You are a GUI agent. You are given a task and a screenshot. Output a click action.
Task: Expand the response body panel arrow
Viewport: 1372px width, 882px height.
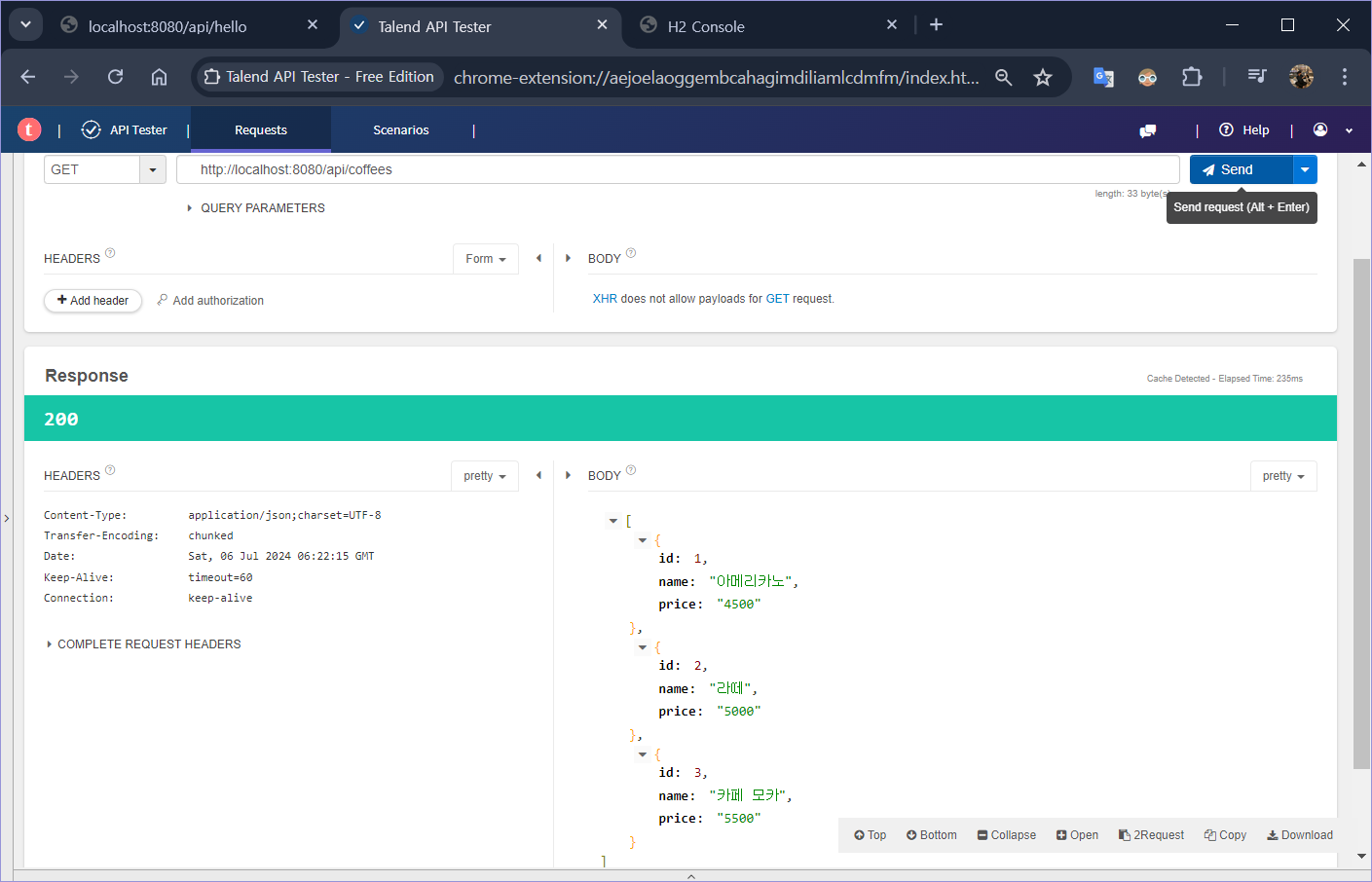(568, 475)
